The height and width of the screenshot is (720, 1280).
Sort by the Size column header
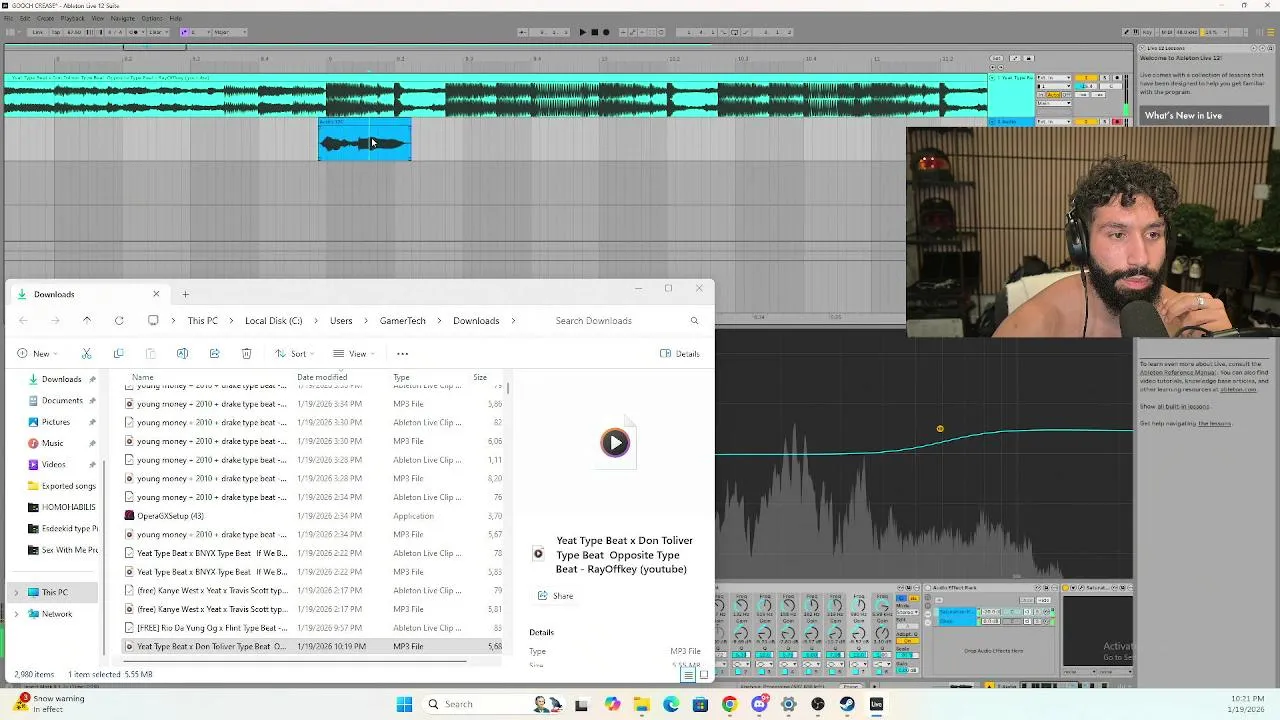click(x=480, y=377)
